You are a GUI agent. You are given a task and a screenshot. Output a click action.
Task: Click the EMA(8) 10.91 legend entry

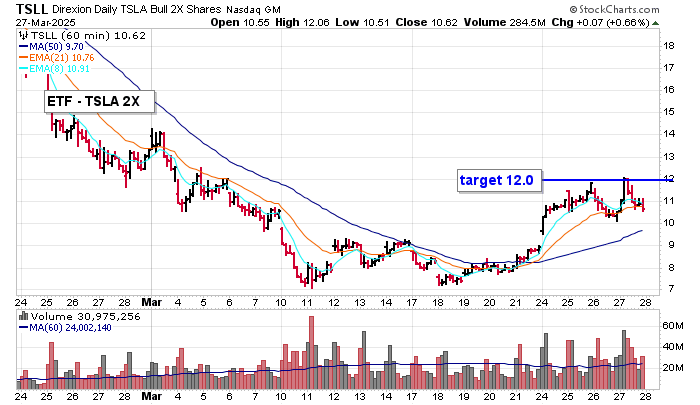tap(54, 69)
